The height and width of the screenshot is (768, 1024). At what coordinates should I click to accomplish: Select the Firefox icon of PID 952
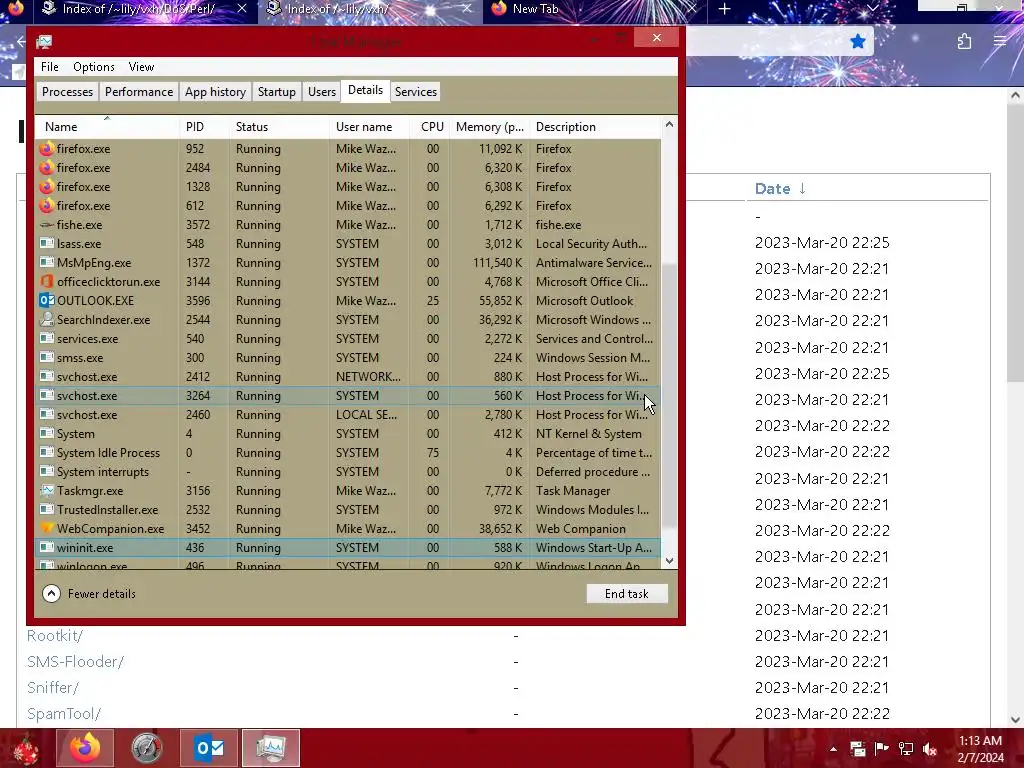point(46,149)
